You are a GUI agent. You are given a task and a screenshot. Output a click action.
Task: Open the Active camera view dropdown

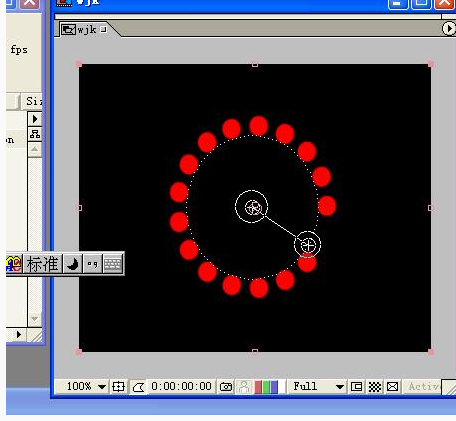(x=423, y=387)
